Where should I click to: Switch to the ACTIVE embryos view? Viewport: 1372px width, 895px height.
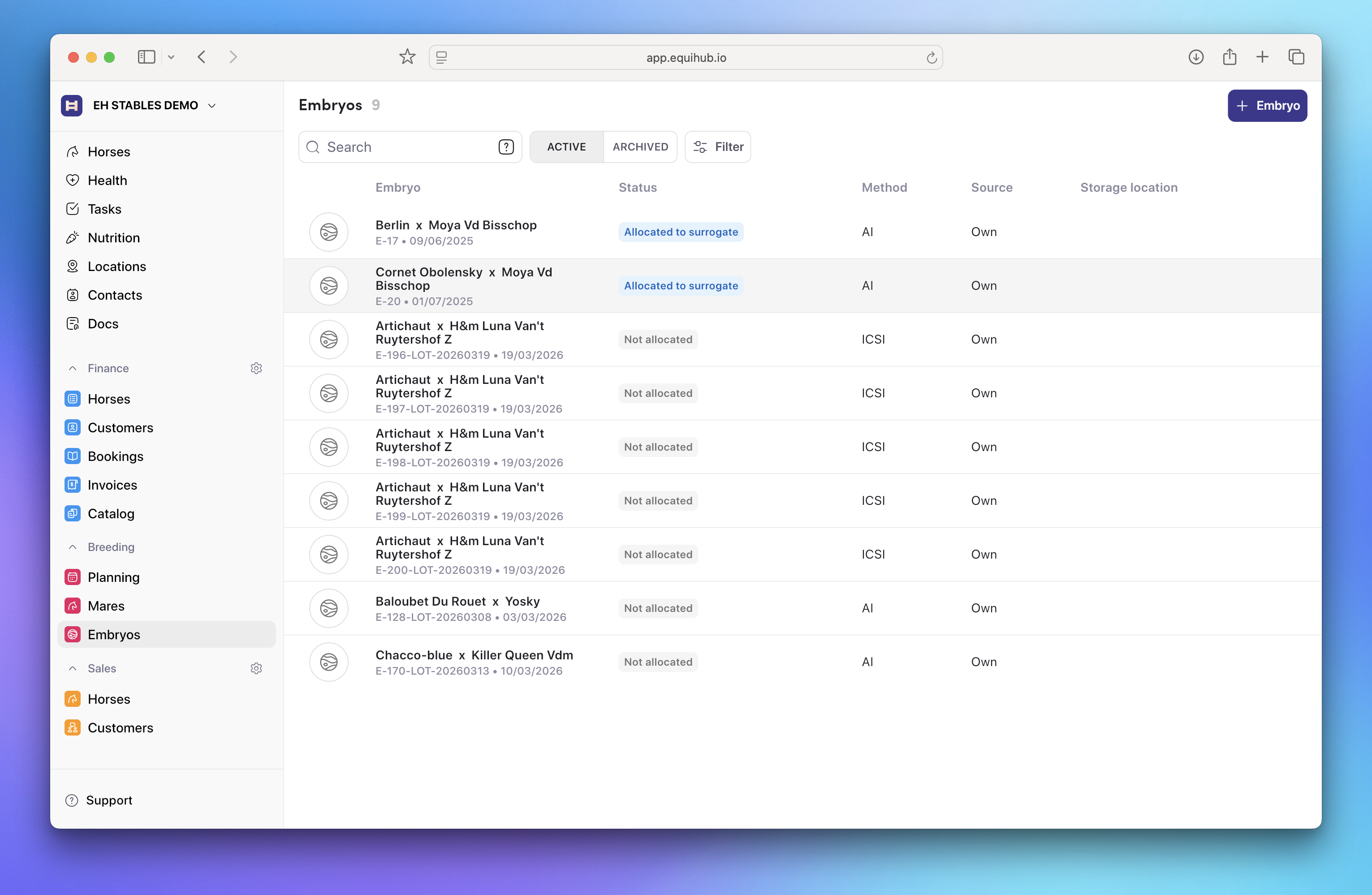pos(566,147)
